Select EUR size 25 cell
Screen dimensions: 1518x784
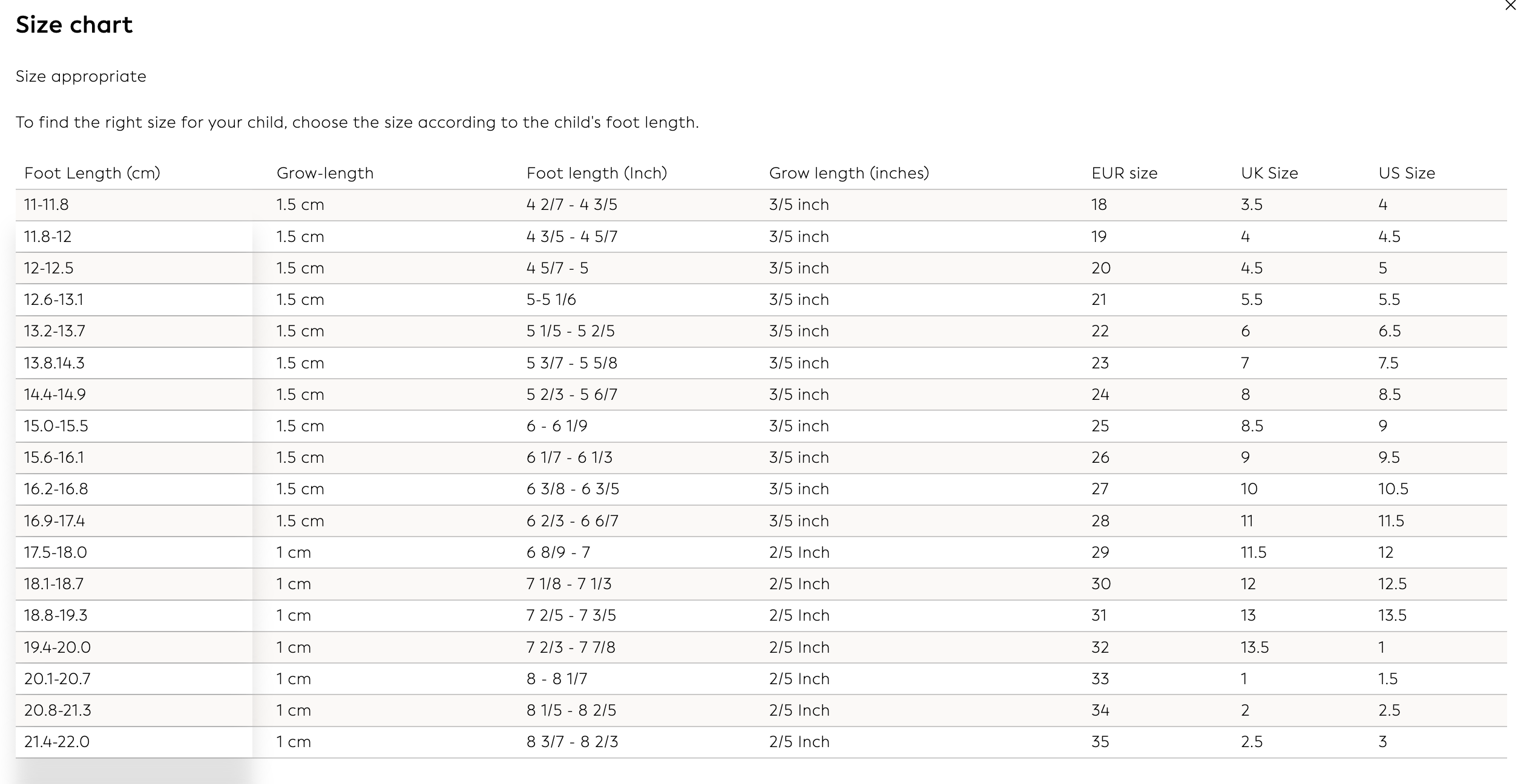coord(1100,426)
